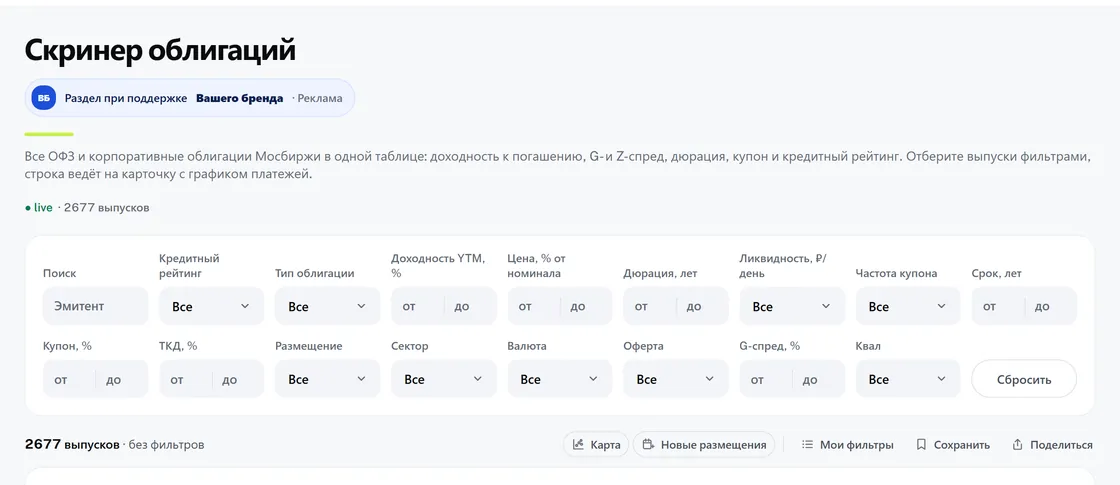Expand the Квал dropdown
Image resolution: width=1120 pixels, height=485 pixels.
(908, 379)
